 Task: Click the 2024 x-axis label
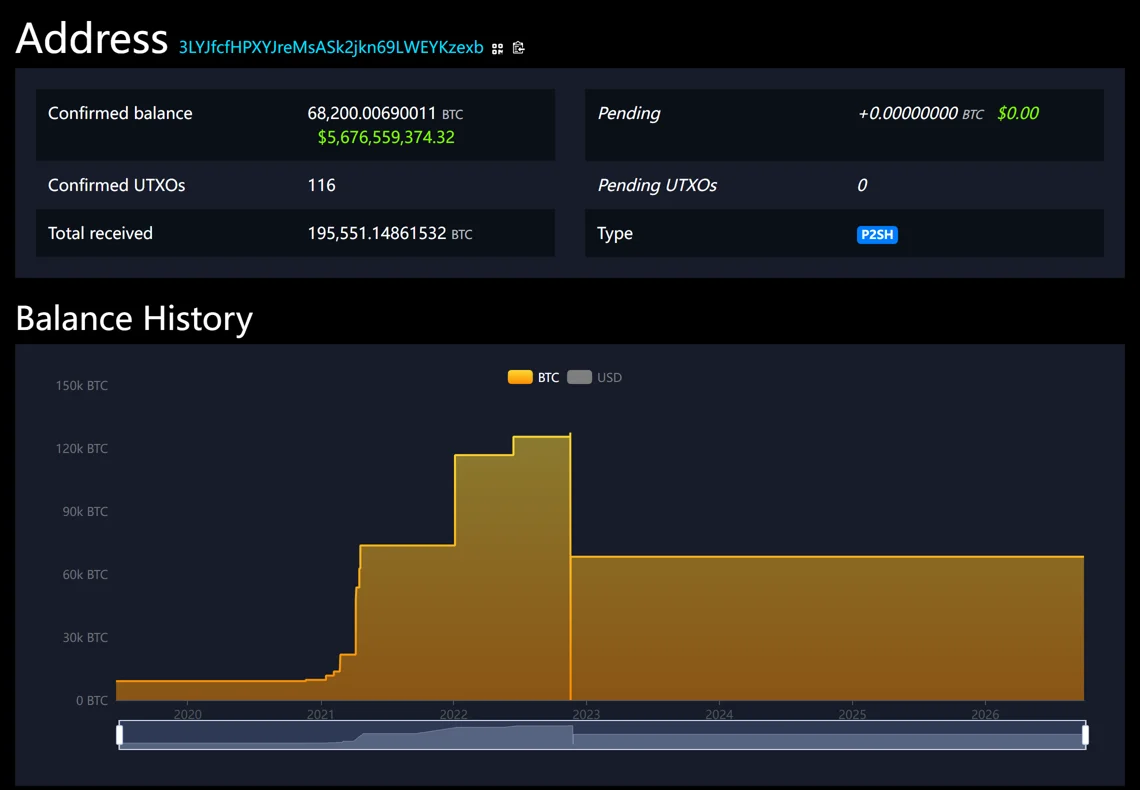(x=719, y=714)
